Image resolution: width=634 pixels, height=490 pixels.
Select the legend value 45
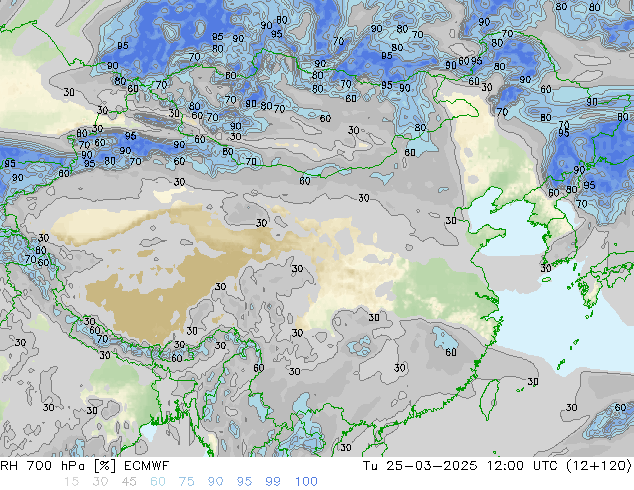pyautogui.click(x=129, y=482)
